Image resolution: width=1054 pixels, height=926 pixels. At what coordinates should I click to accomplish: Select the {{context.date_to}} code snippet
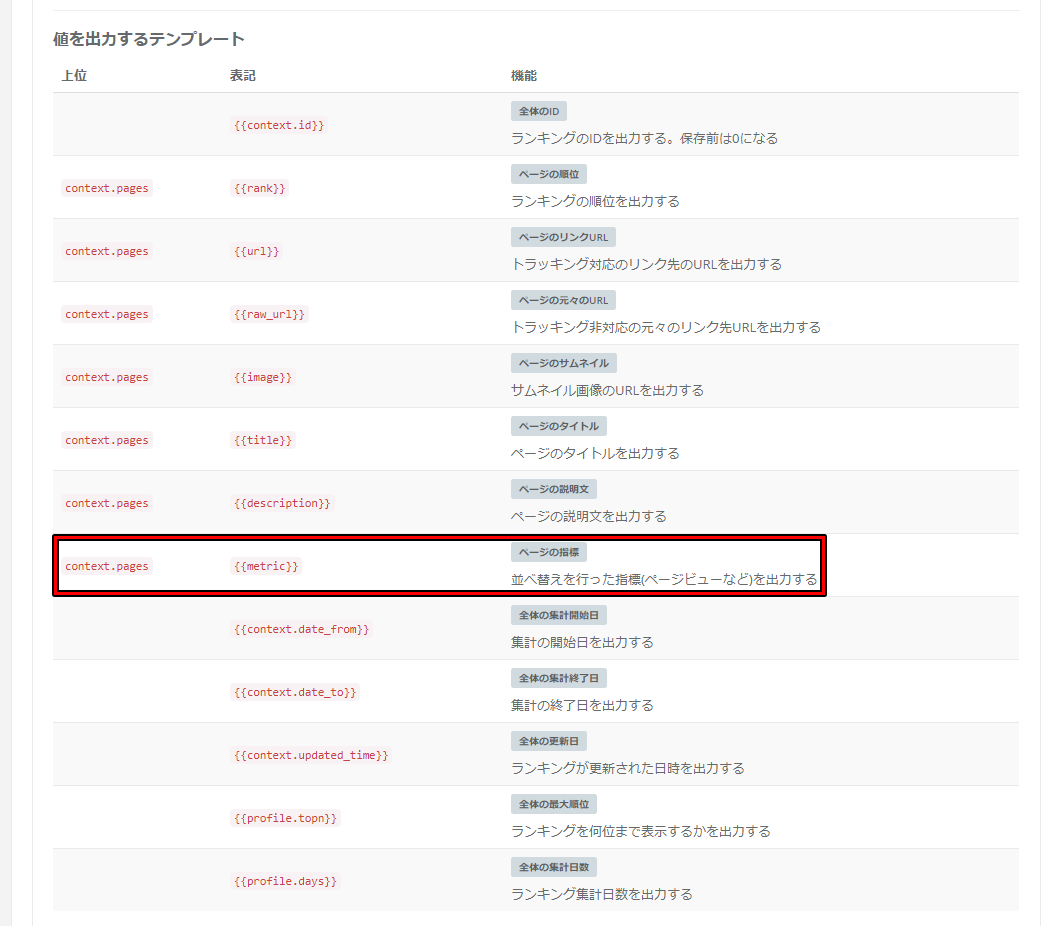pos(295,693)
